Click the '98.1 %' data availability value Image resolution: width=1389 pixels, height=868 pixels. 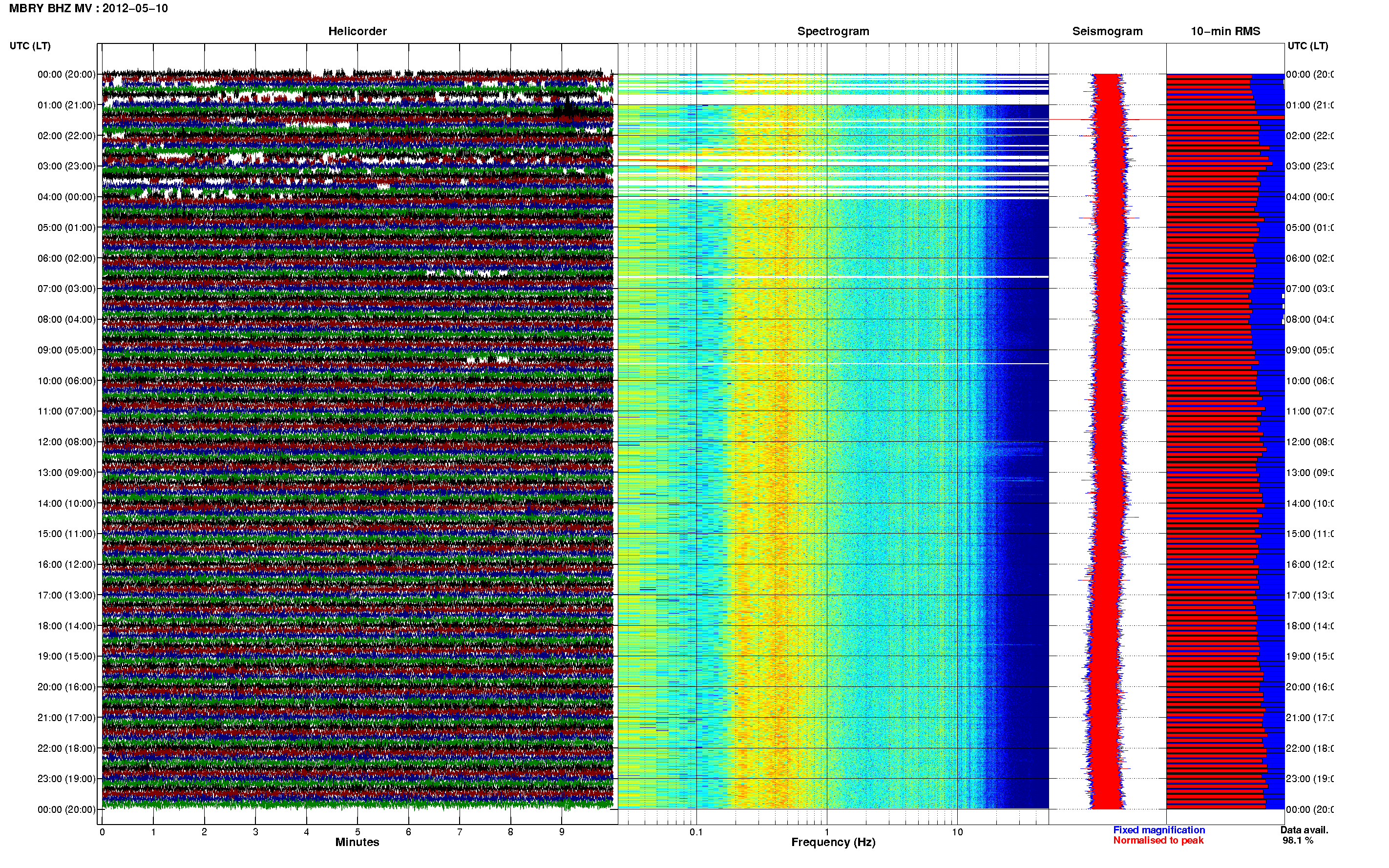(1298, 841)
